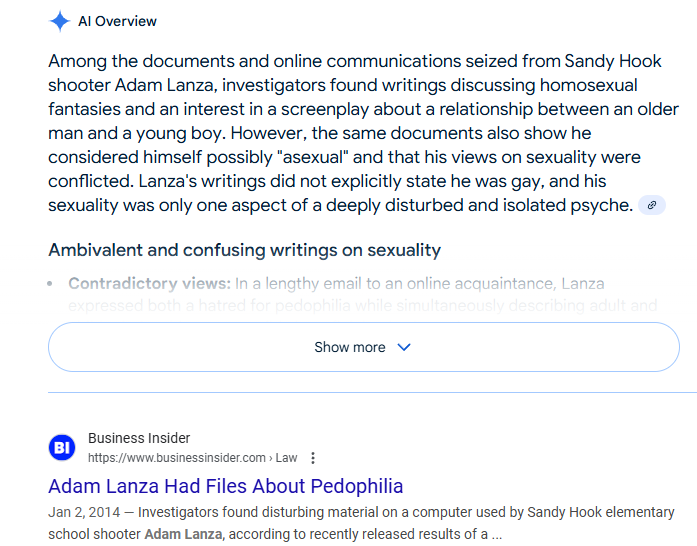Click the AI Overview sparkle icon
Viewport: 697px width, 546px height.
point(60,21)
